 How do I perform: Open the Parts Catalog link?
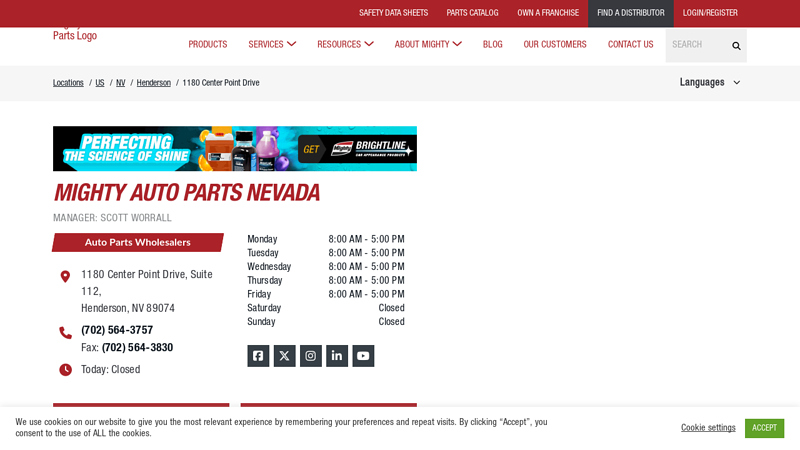click(x=472, y=13)
